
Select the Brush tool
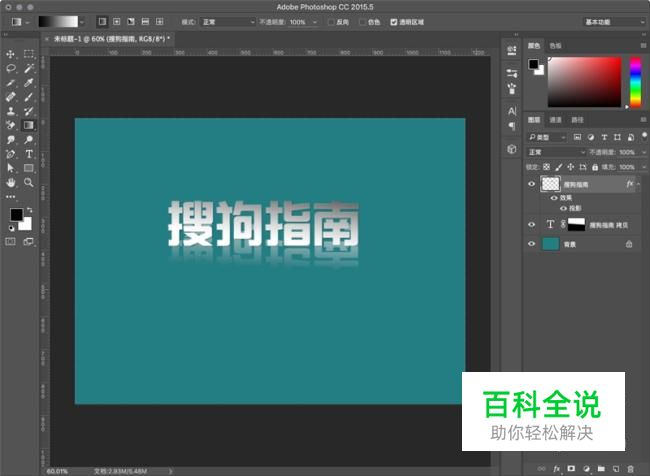[29, 97]
